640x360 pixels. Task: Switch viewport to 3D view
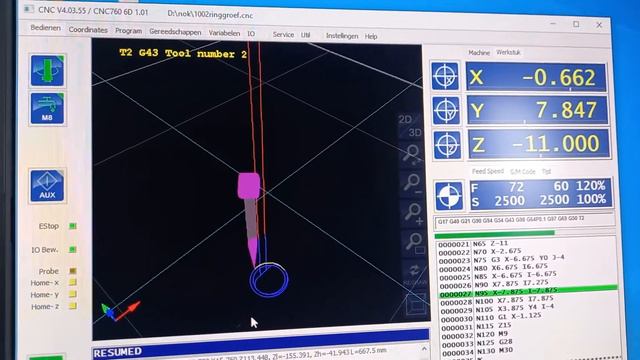[x=415, y=133]
